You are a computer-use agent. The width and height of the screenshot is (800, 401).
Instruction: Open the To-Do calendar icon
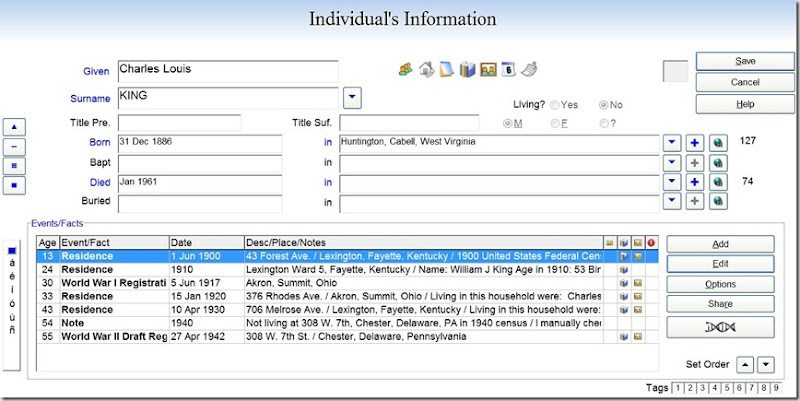(x=509, y=69)
